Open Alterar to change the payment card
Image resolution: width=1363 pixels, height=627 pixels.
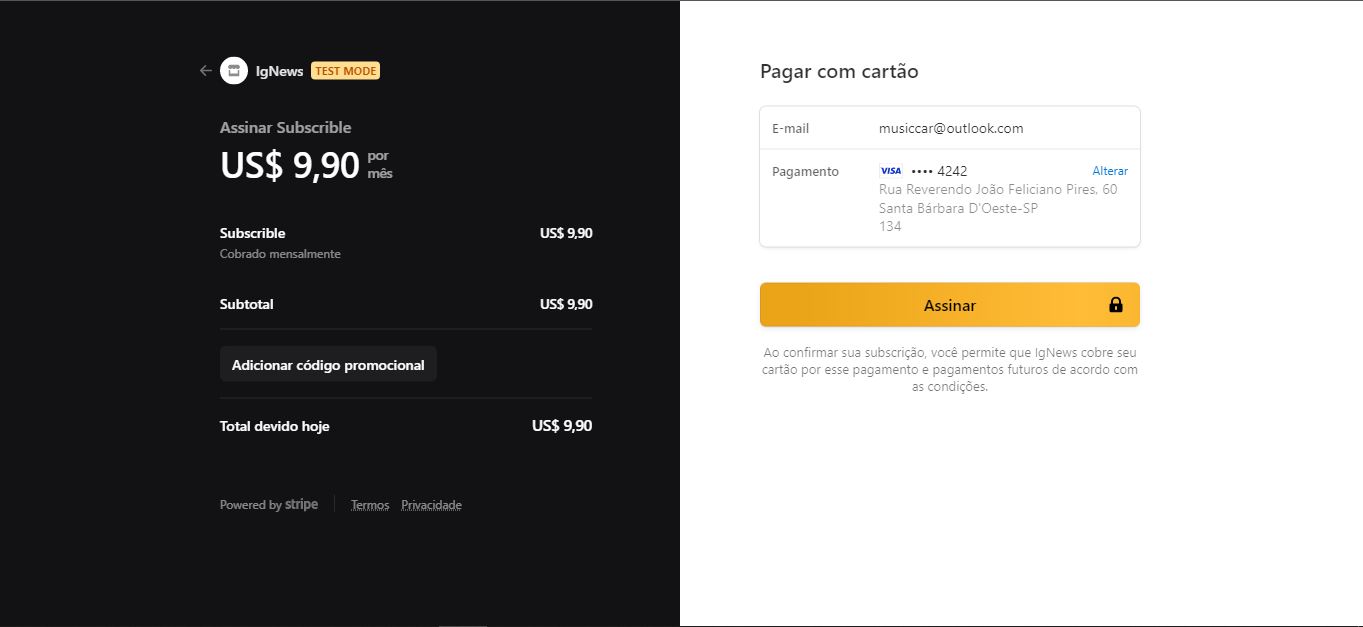pyautogui.click(x=1110, y=170)
